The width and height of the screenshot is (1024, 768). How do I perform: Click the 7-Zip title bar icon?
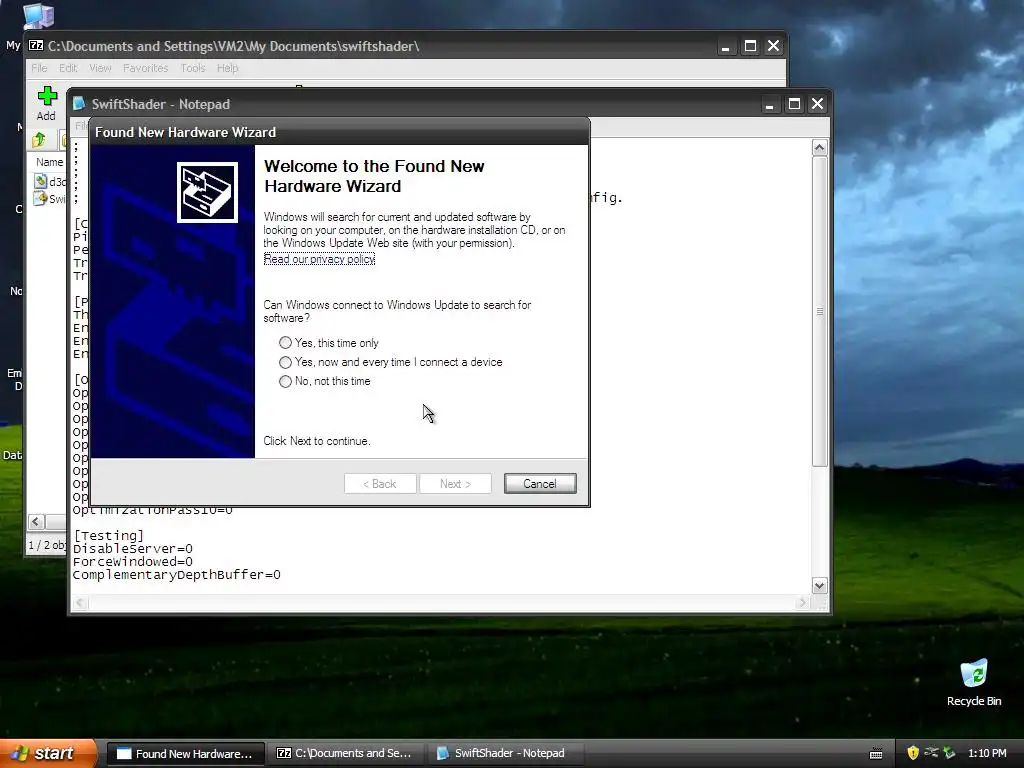36,46
